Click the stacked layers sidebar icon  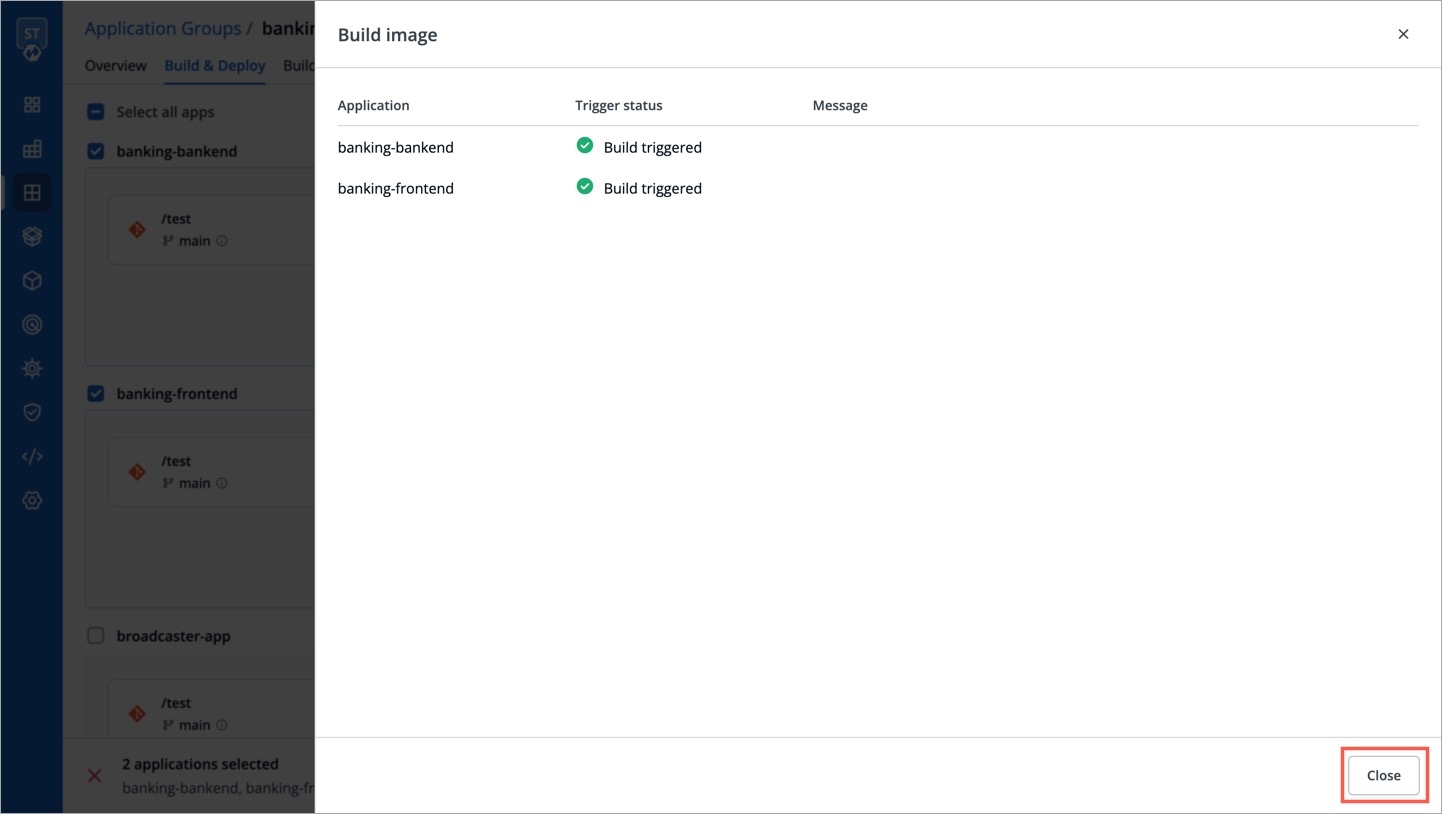coord(32,237)
